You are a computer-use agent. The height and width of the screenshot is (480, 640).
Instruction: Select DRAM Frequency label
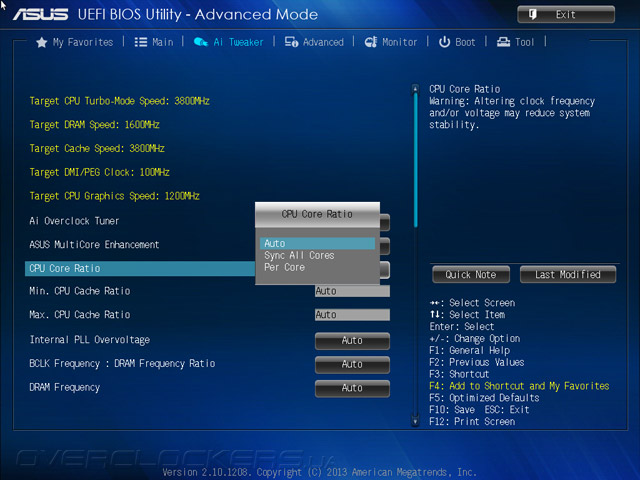[64, 387]
